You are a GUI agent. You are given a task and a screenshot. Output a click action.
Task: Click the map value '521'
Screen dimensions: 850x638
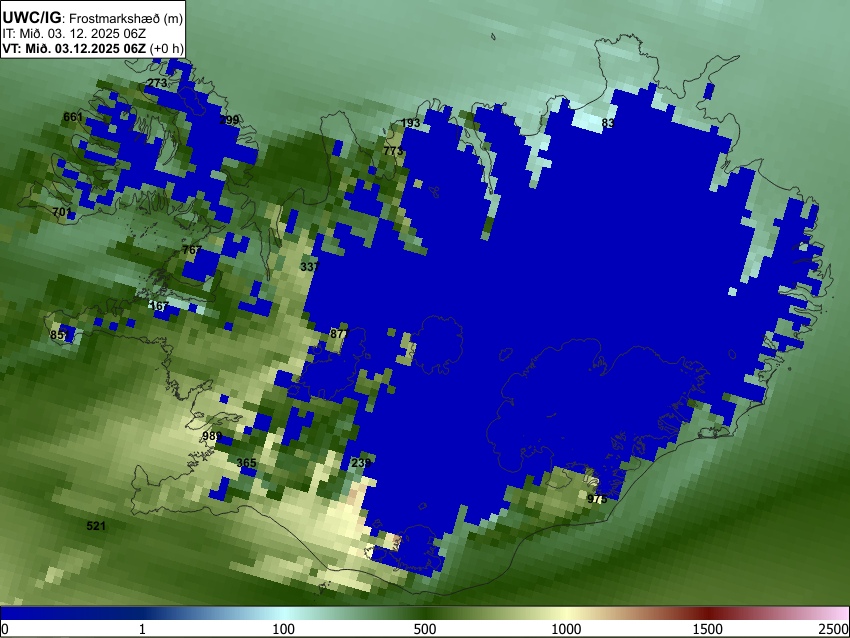point(96,525)
